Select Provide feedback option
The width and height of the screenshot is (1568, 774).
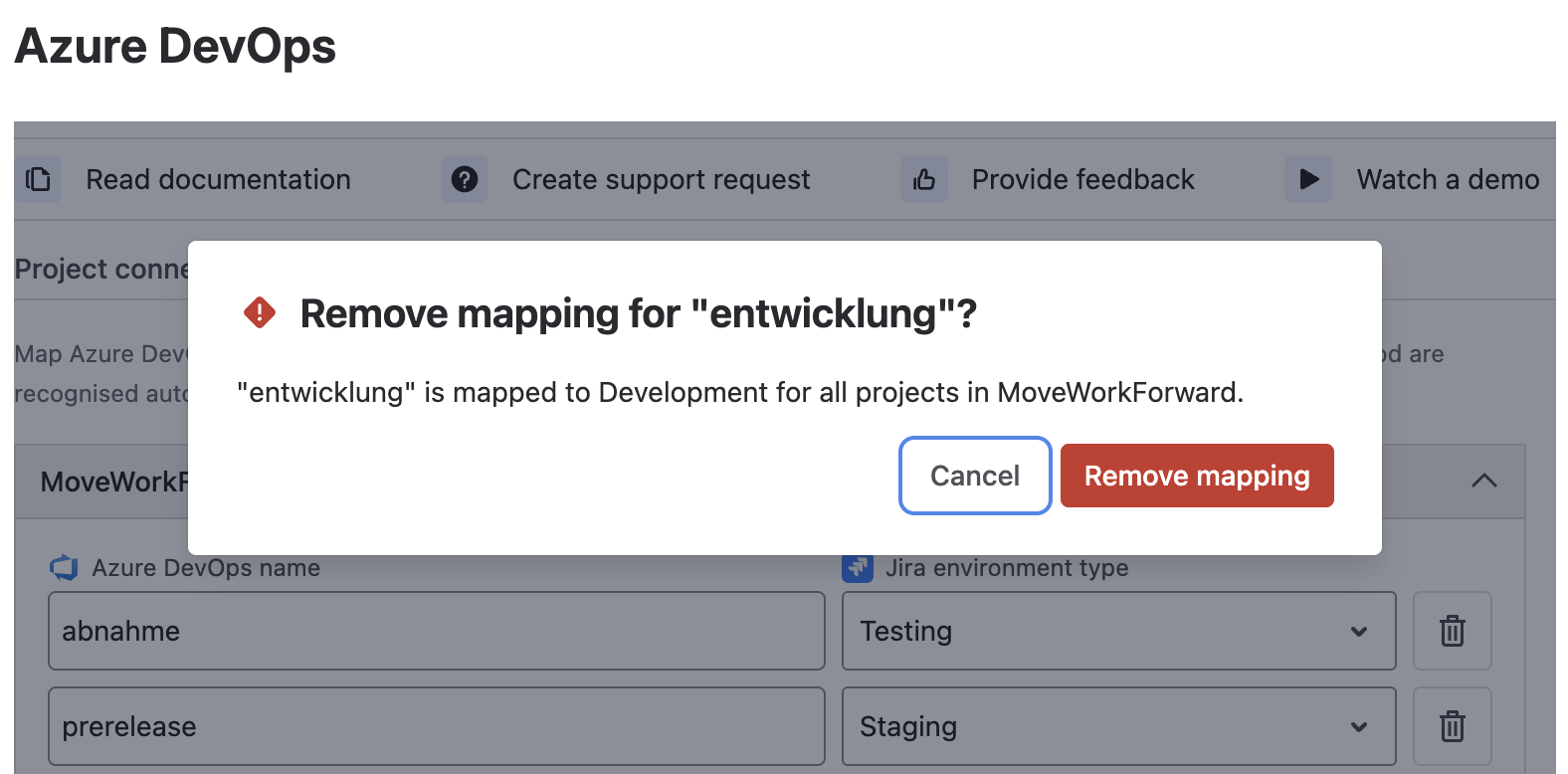[x=1083, y=179]
